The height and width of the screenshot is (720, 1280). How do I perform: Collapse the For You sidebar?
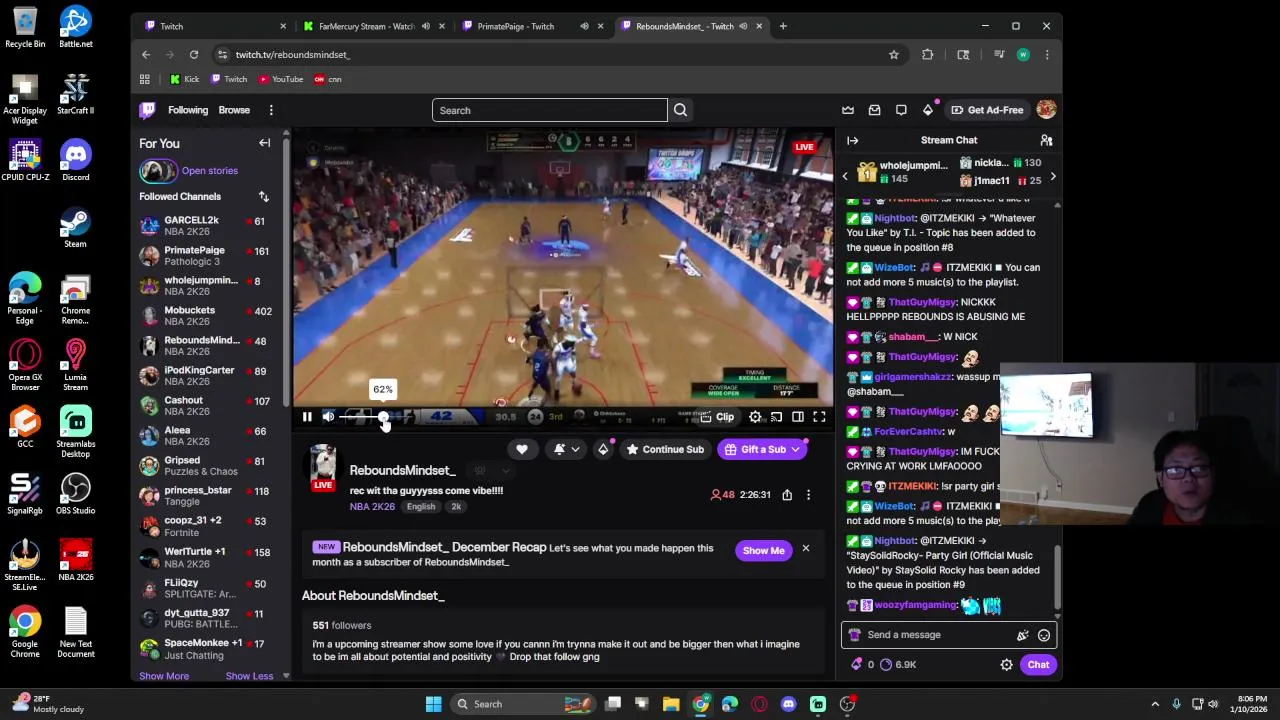tap(264, 143)
